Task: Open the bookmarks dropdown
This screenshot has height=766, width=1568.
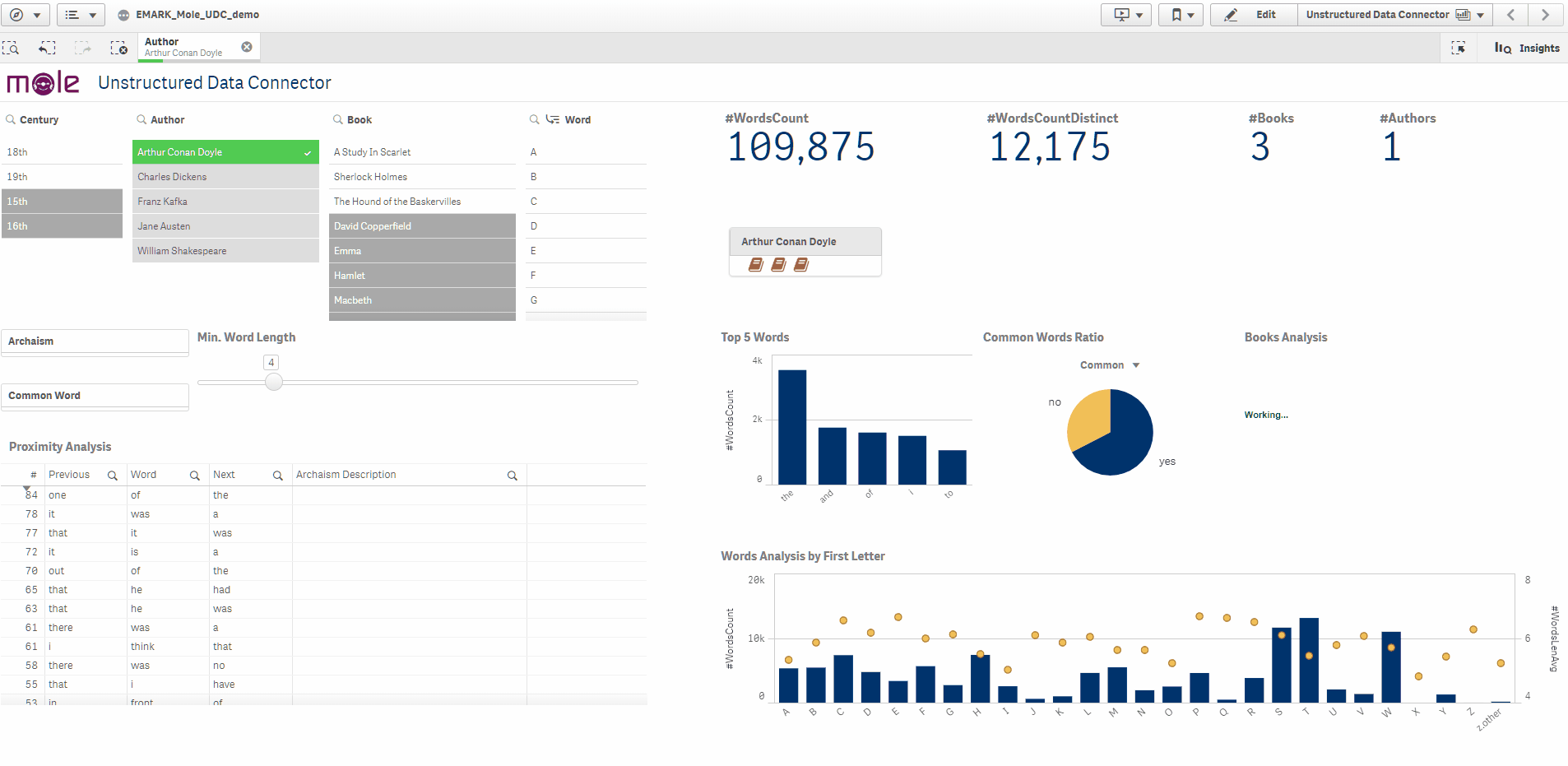Action: point(1181,15)
